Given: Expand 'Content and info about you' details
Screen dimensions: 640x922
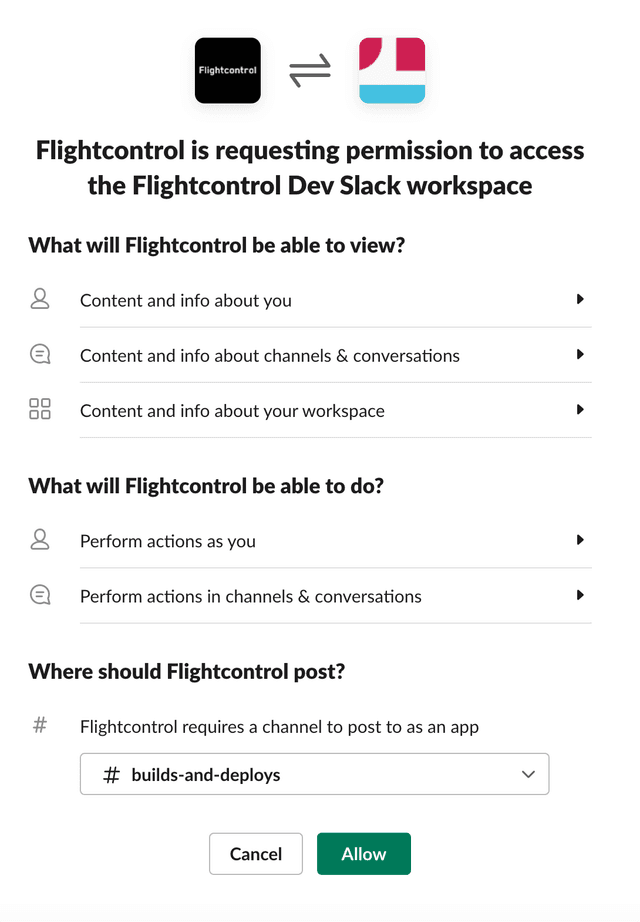Looking at the screenshot, I should point(580,299).
